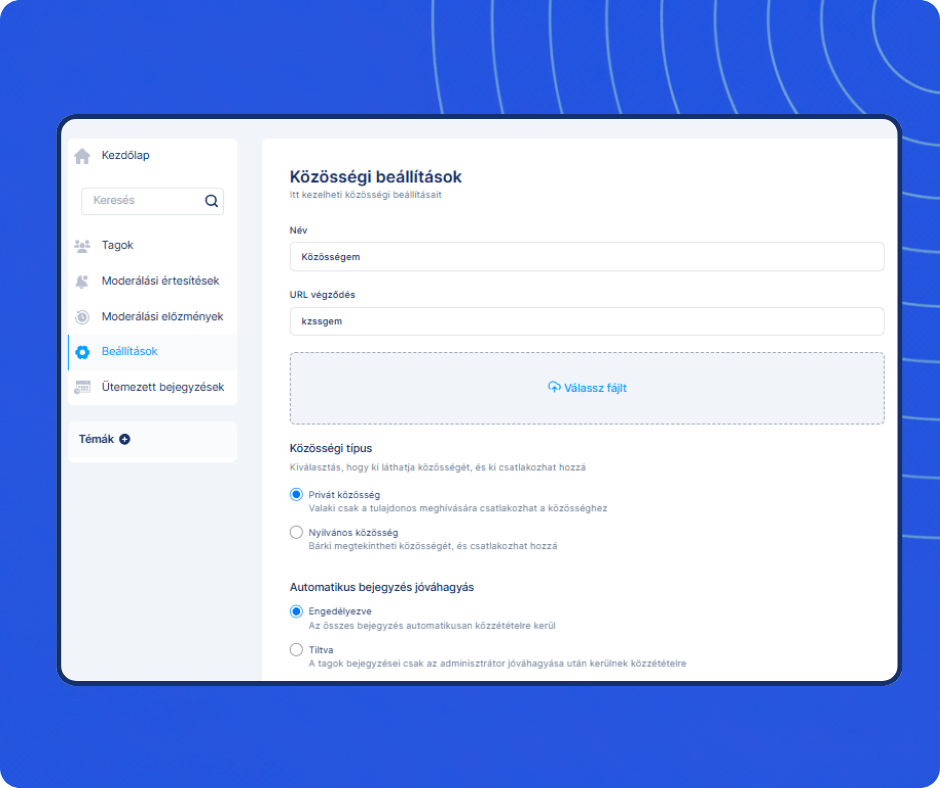This screenshot has width=940, height=788.
Task: Select the Privát közösség radio button
Action: 296,495
